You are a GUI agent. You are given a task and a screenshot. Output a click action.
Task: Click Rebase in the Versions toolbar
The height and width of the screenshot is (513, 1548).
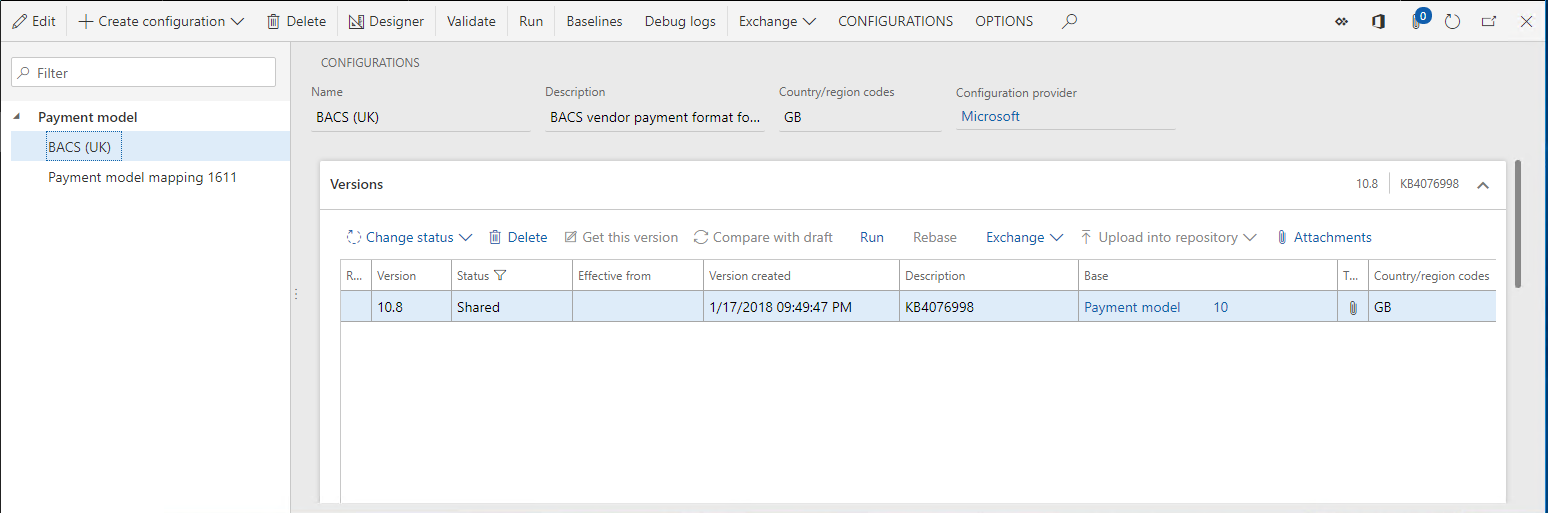click(935, 237)
